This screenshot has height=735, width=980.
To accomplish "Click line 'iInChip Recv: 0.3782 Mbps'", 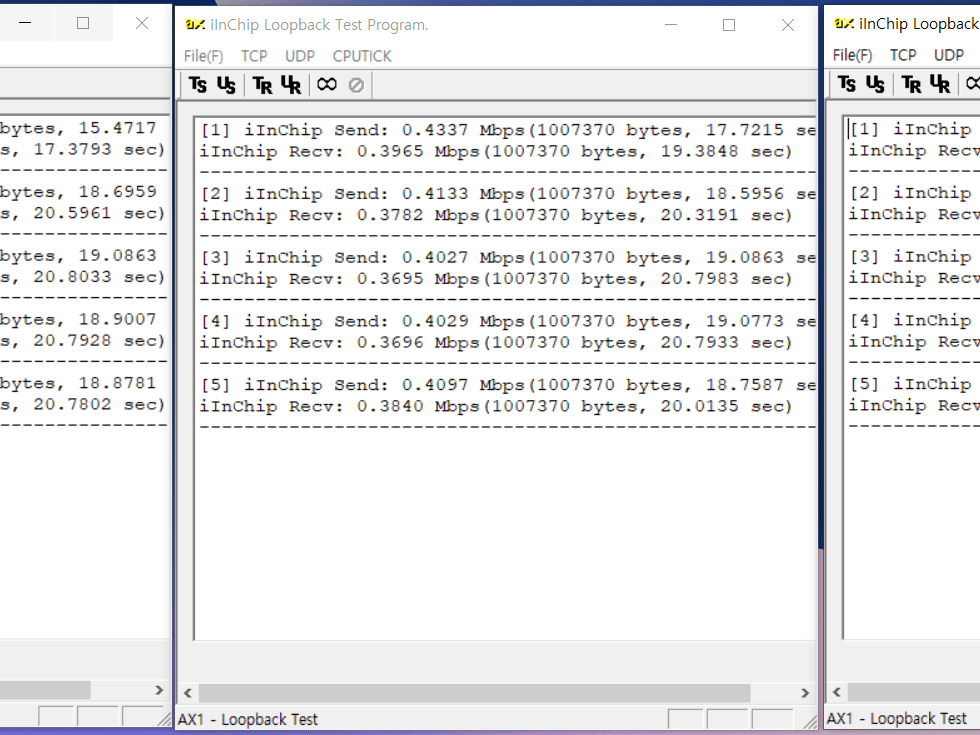I will click(x=496, y=215).
